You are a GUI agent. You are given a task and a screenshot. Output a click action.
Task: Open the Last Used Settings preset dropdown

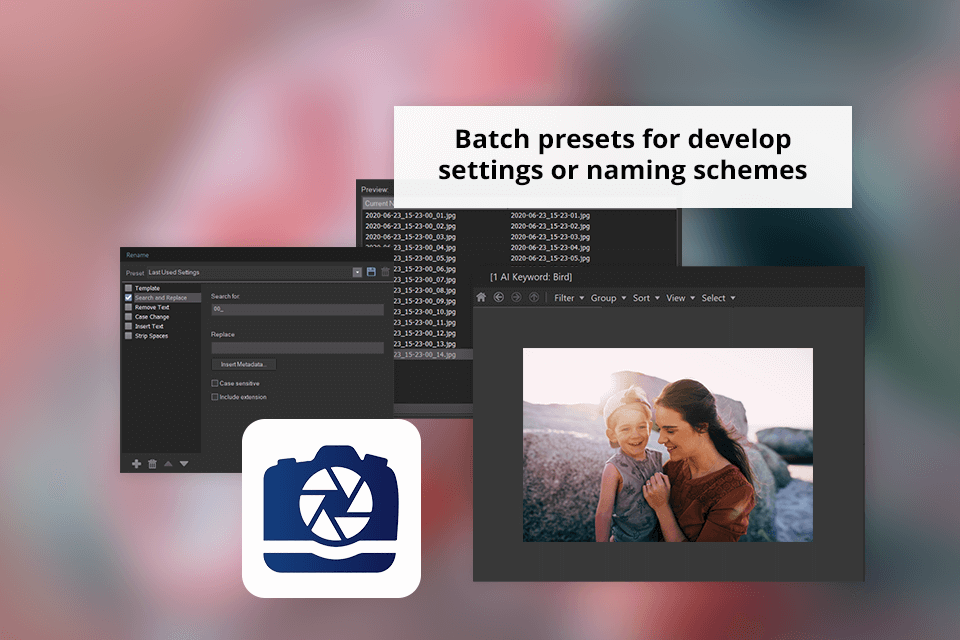357,271
